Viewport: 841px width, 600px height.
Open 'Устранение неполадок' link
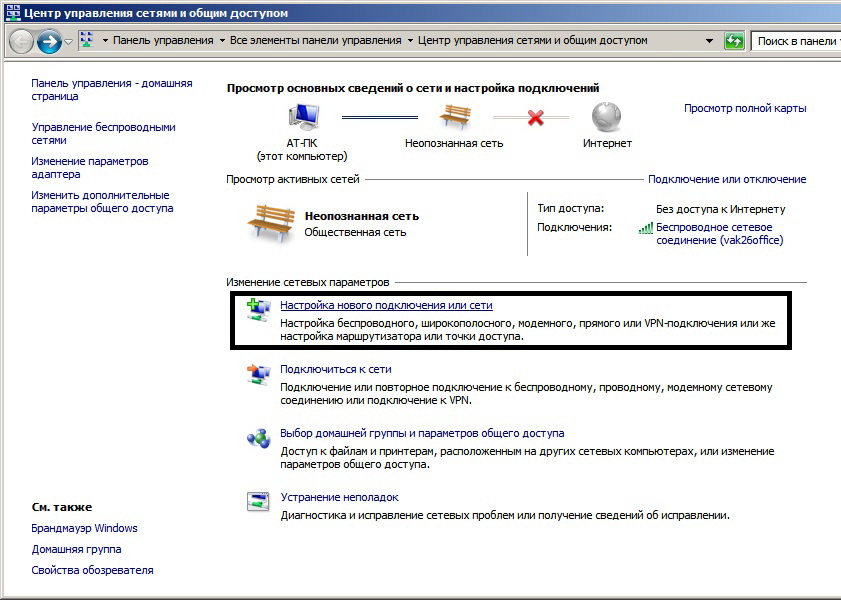340,497
